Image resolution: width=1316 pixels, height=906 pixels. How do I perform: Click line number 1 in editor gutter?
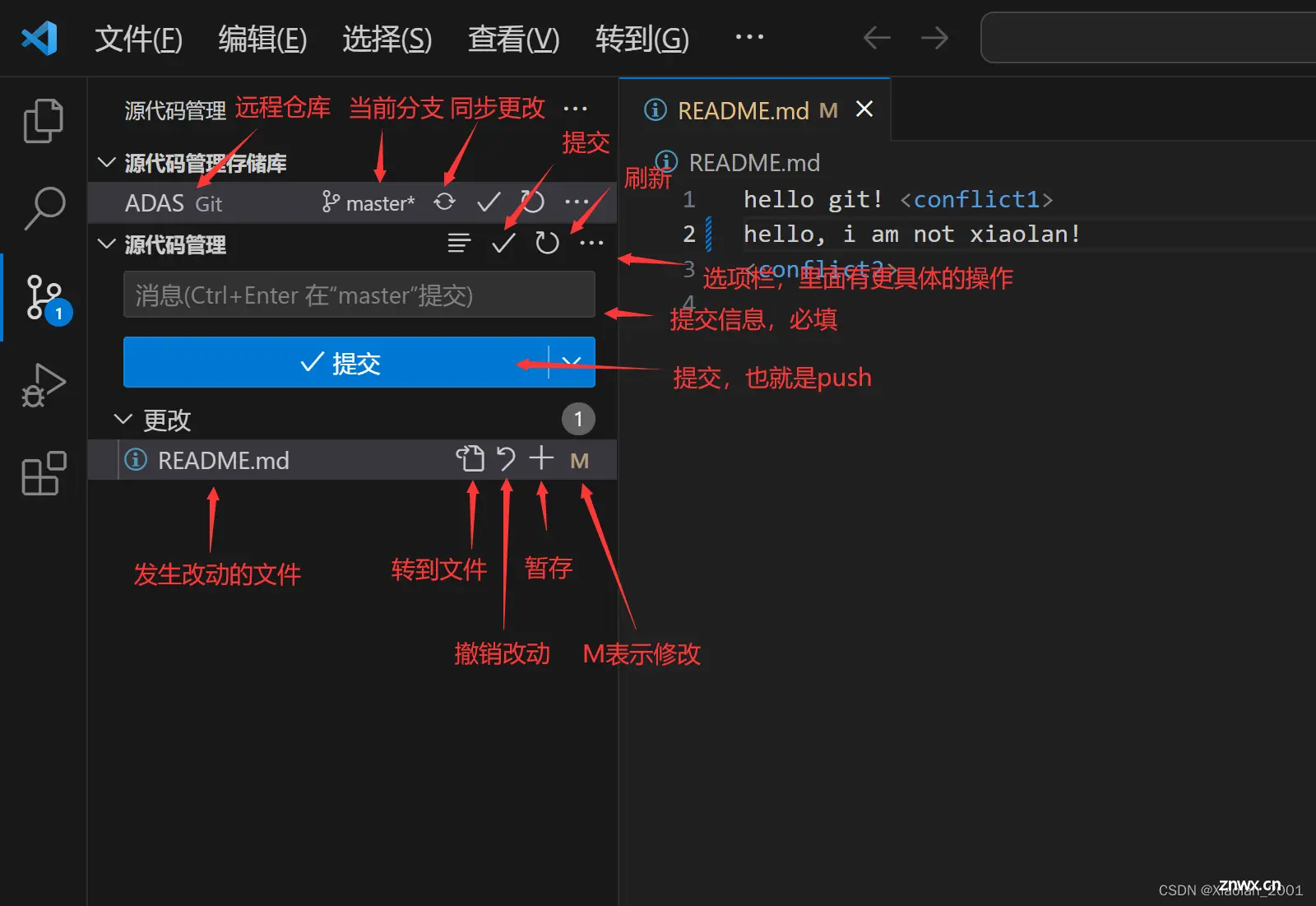pyautogui.click(x=689, y=199)
